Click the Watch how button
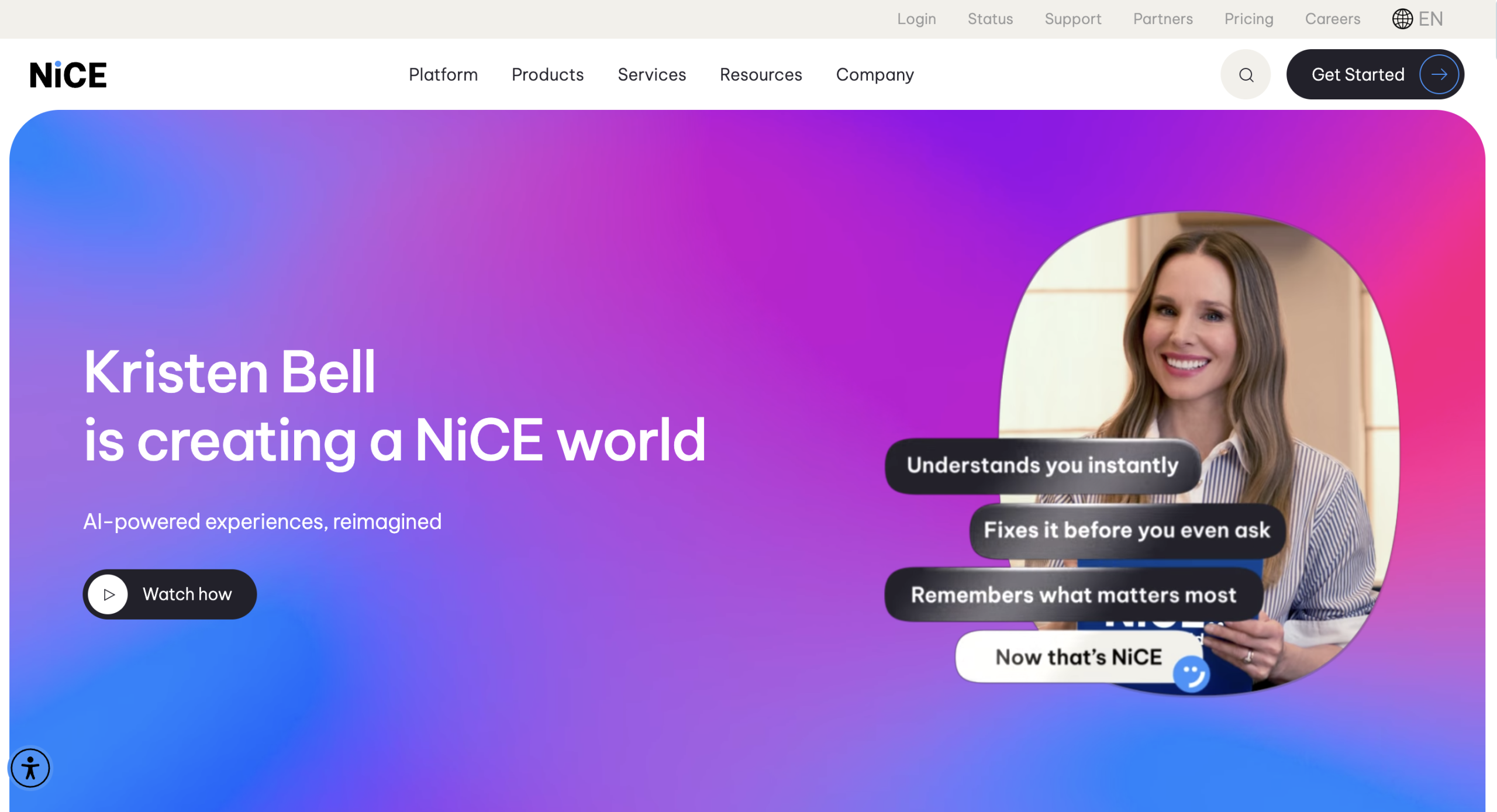The height and width of the screenshot is (812, 1497). pyautogui.click(x=170, y=595)
